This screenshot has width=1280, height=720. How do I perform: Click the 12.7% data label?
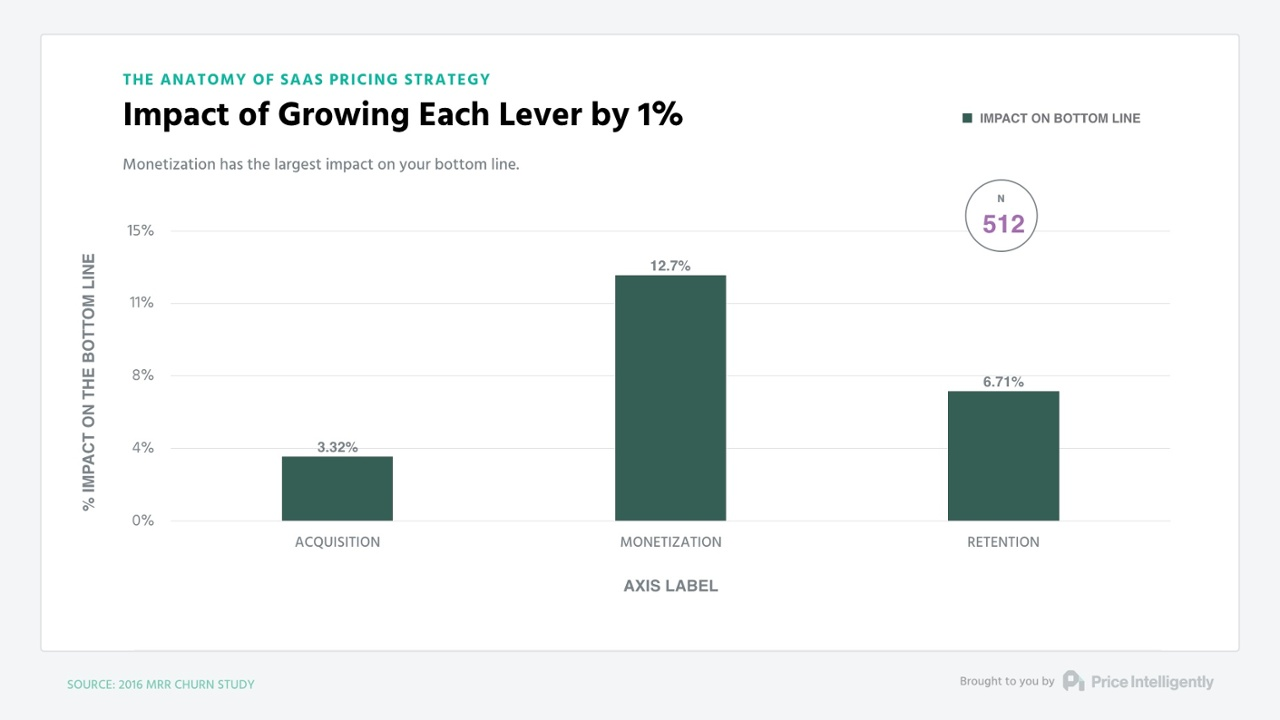pos(670,266)
